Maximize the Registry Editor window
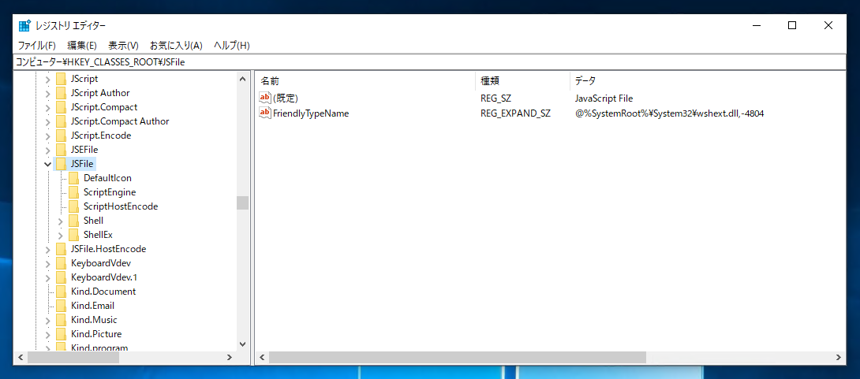This screenshot has width=860, height=379. [x=791, y=25]
